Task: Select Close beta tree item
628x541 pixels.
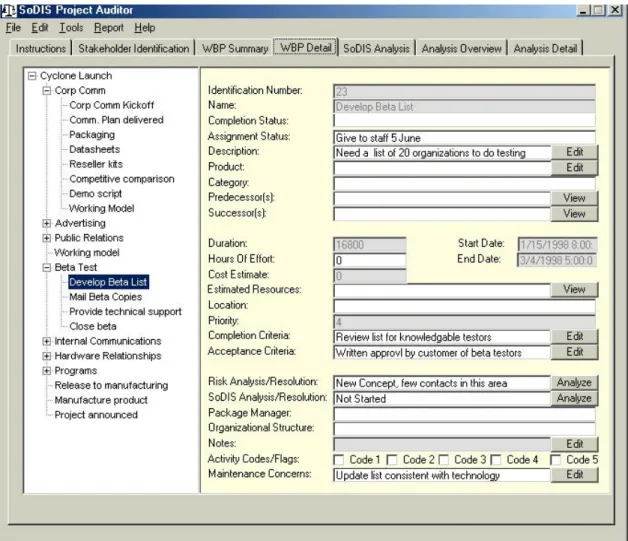Action: pyautogui.click(x=93, y=326)
